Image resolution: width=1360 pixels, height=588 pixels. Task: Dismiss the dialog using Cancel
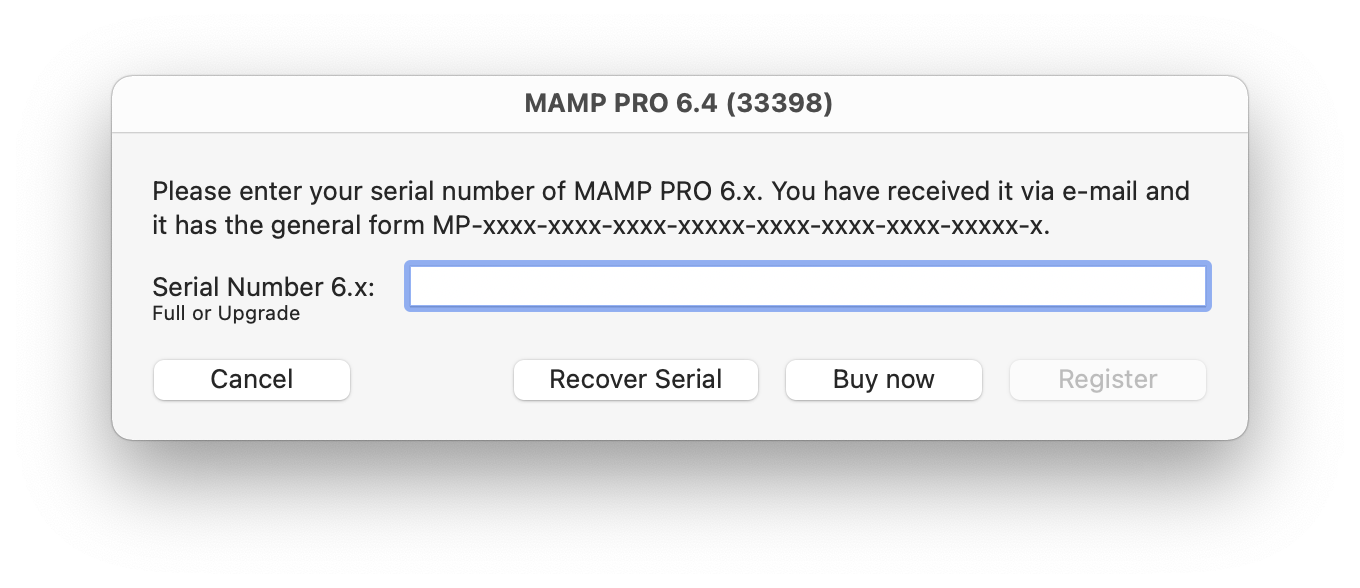[251, 379]
